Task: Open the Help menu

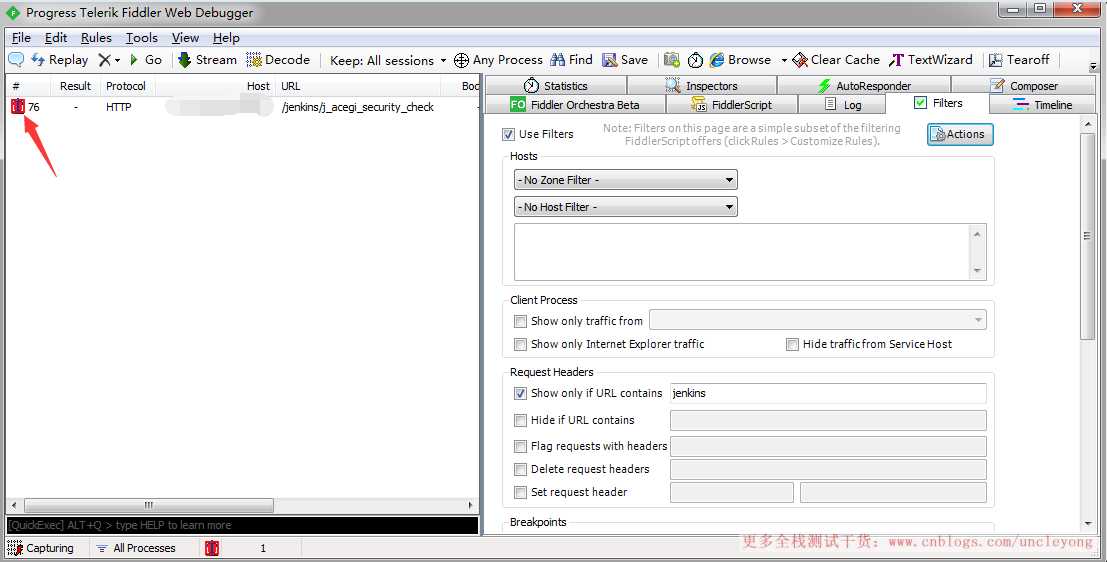Action: click(226, 38)
